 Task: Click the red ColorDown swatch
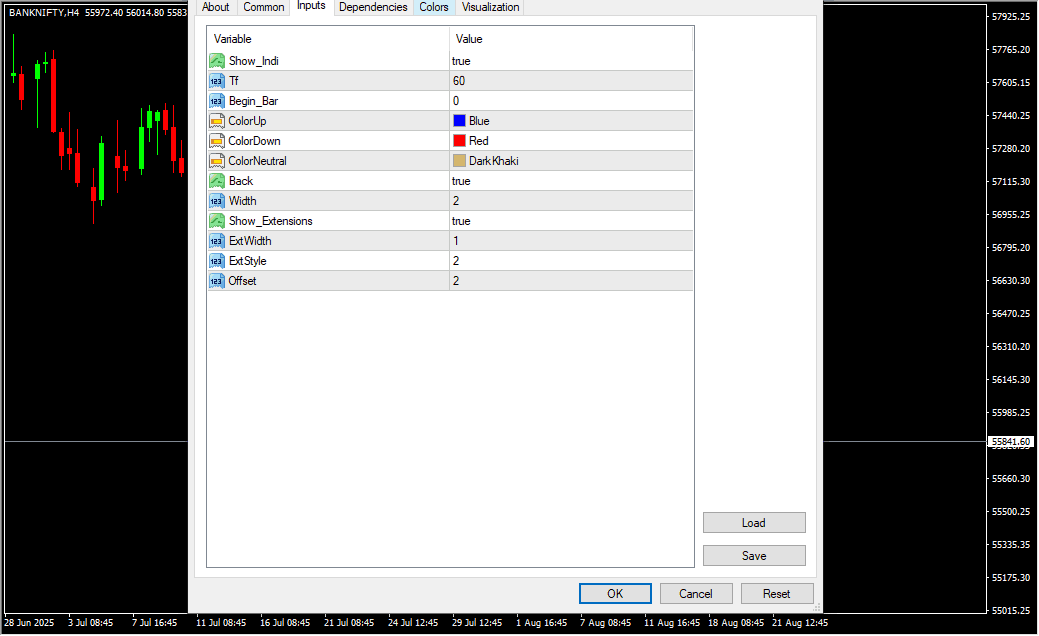tap(460, 141)
